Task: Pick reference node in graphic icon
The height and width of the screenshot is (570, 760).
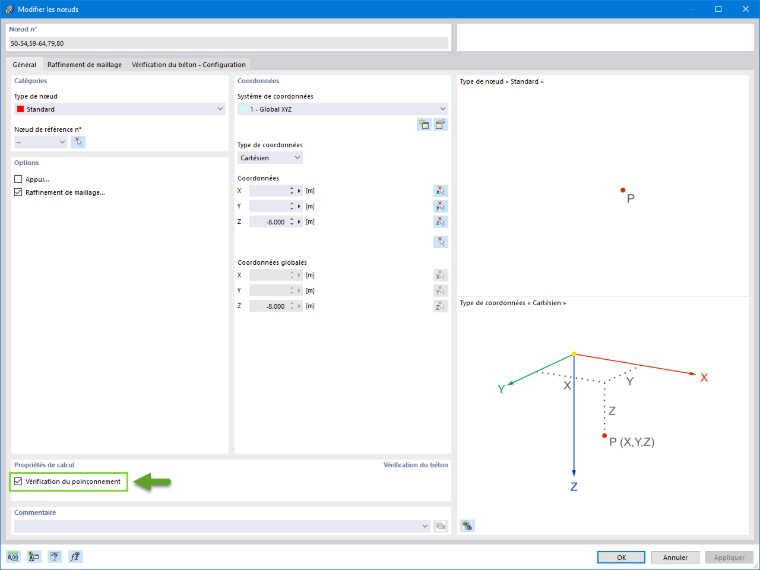Action: 78,142
